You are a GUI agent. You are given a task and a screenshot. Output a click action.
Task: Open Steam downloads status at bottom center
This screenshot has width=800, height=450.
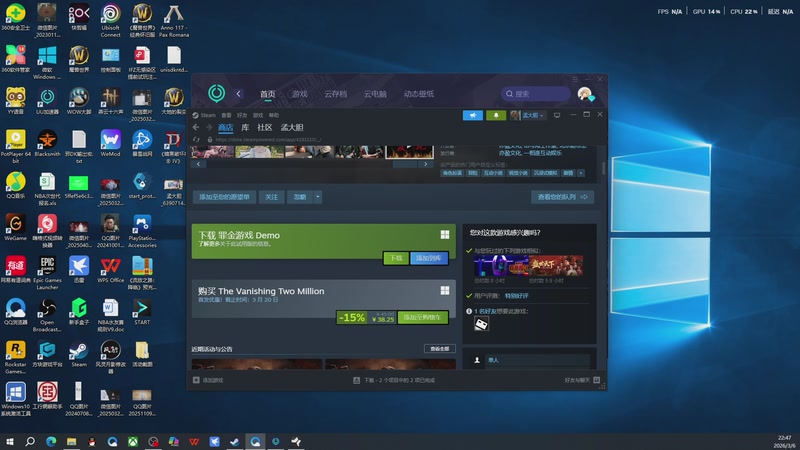[x=394, y=380]
